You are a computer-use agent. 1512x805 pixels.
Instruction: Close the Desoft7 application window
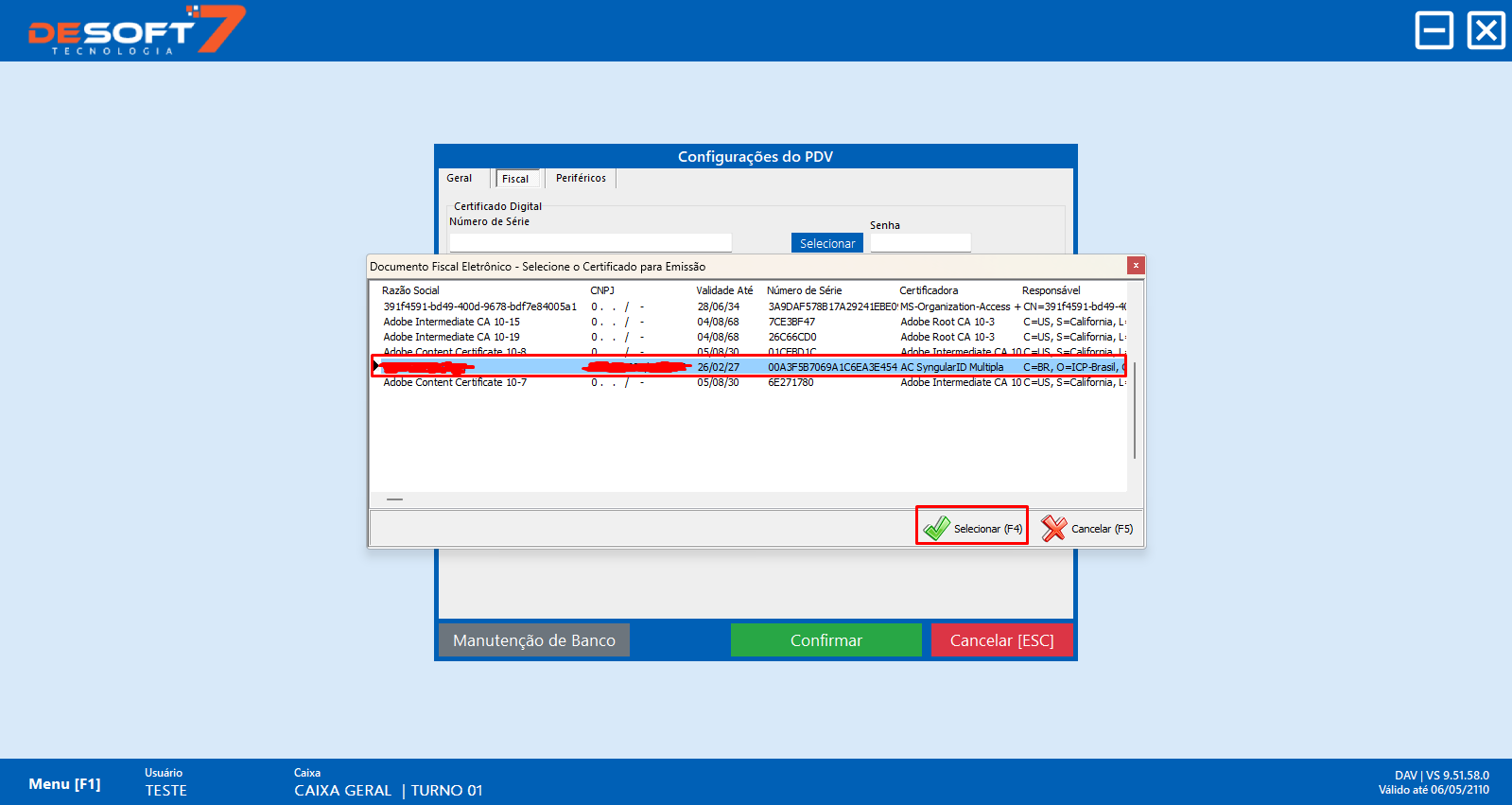(1486, 30)
